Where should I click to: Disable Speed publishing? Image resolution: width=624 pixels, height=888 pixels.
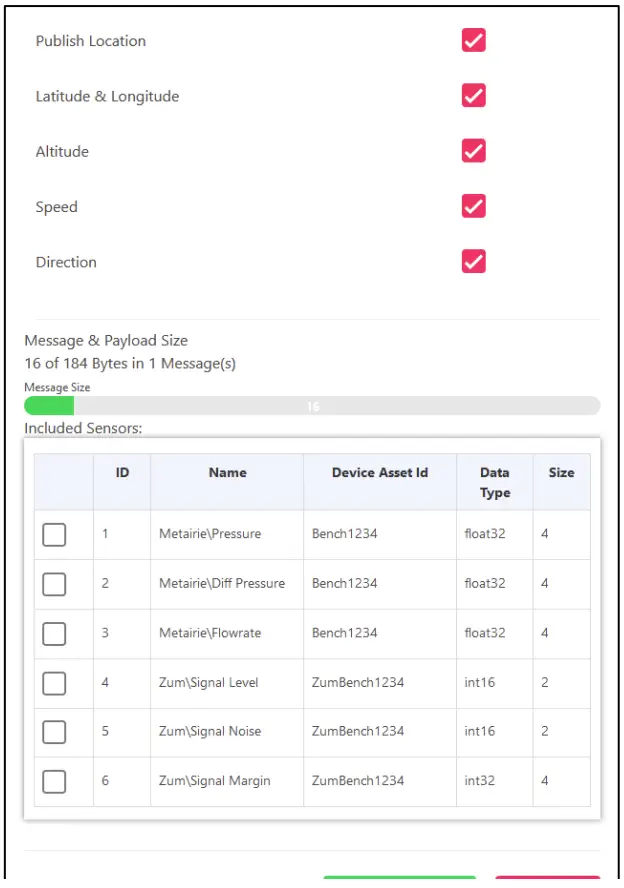point(473,206)
